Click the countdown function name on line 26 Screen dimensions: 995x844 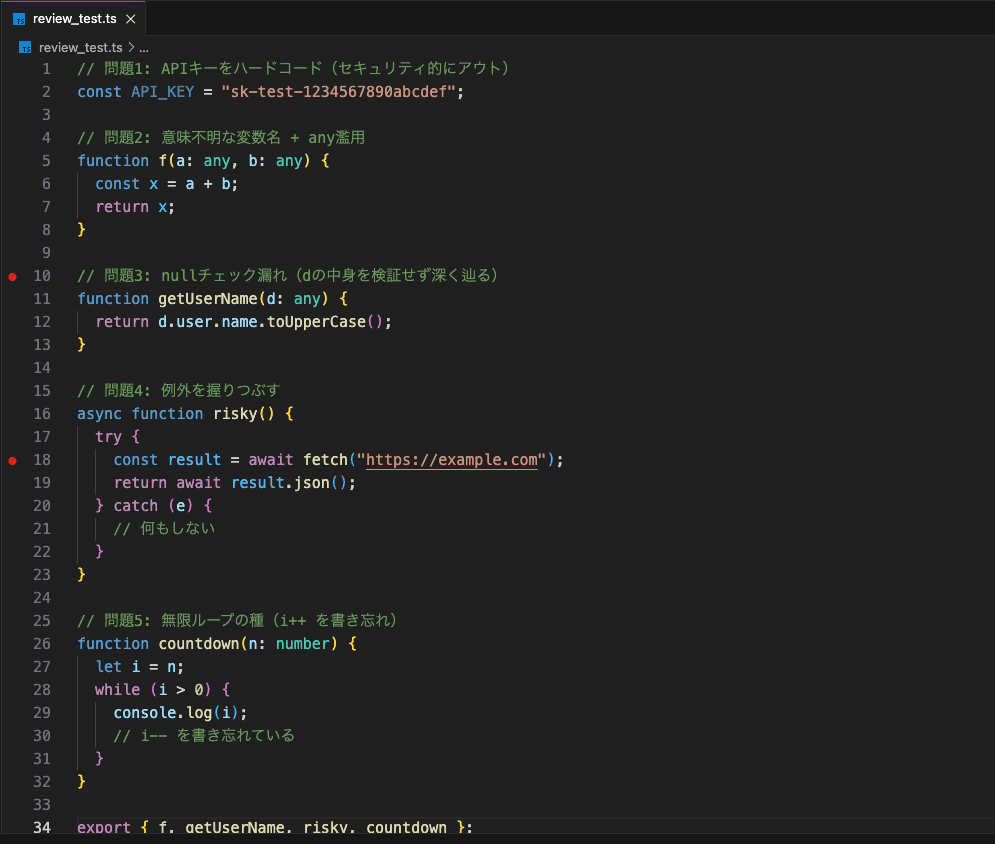pyautogui.click(x=199, y=643)
